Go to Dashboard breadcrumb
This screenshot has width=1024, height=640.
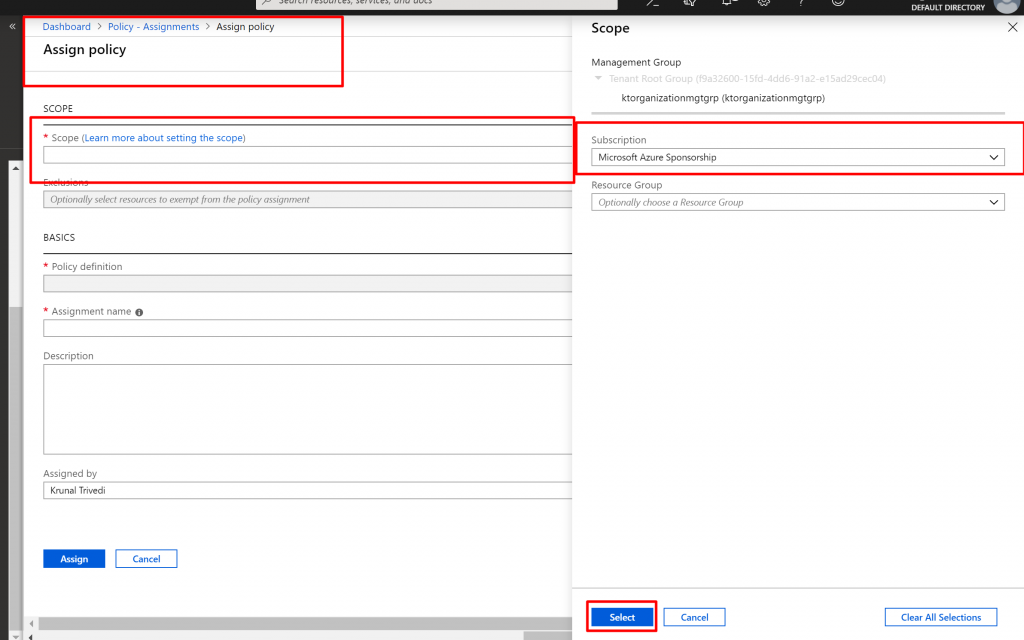(x=66, y=27)
